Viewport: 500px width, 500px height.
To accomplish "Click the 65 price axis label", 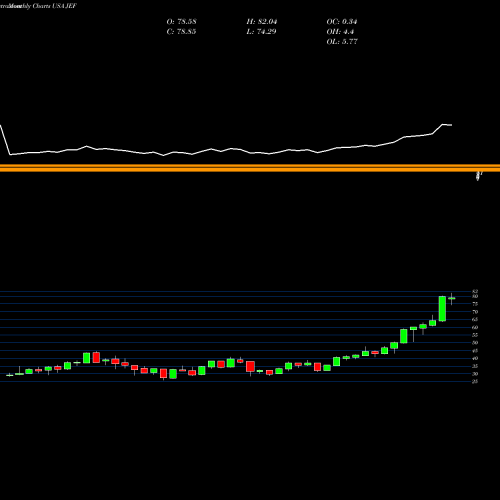I will 475,319.
